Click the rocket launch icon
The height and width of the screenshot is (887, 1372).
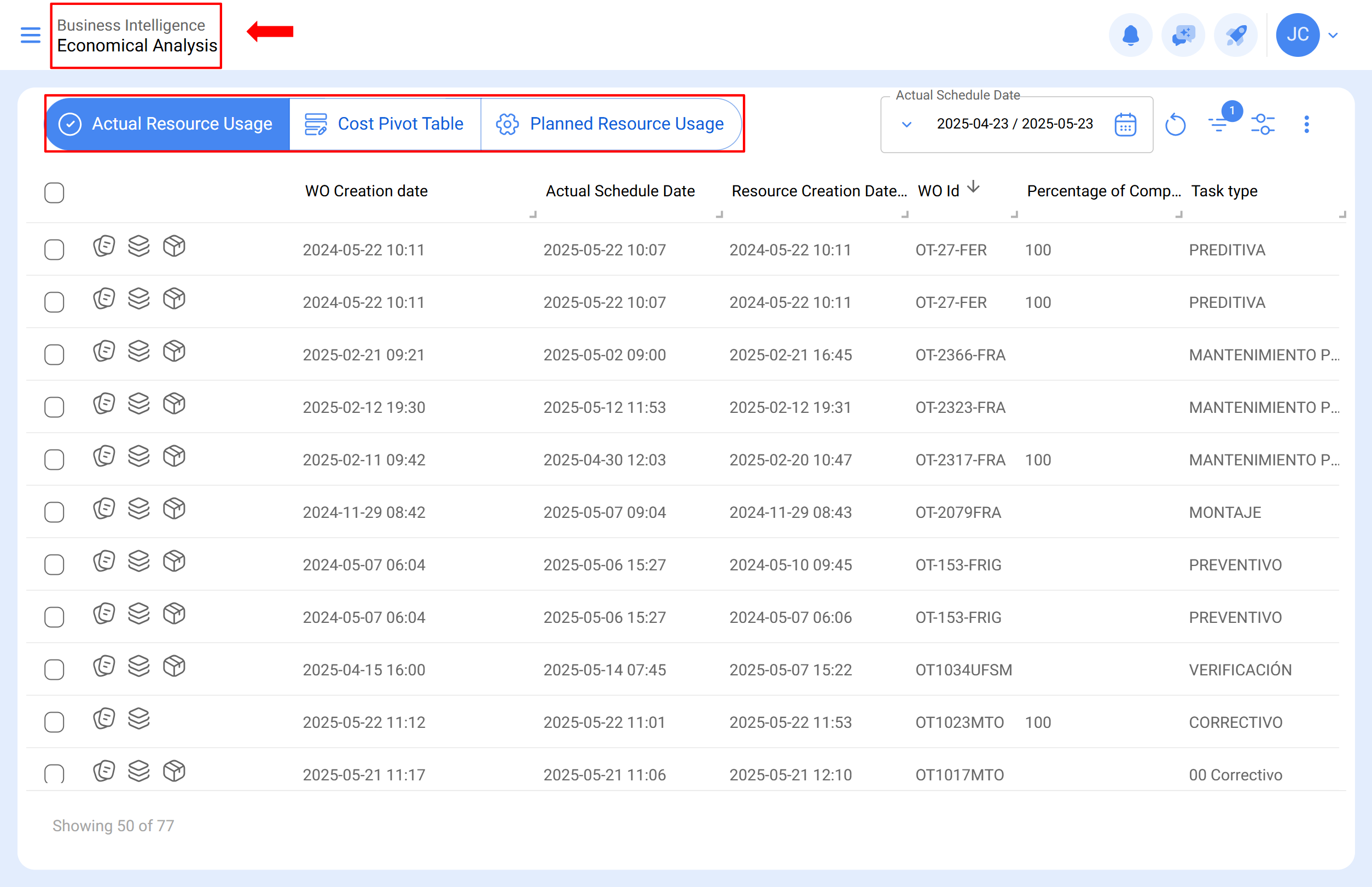[x=1235, y=35]
